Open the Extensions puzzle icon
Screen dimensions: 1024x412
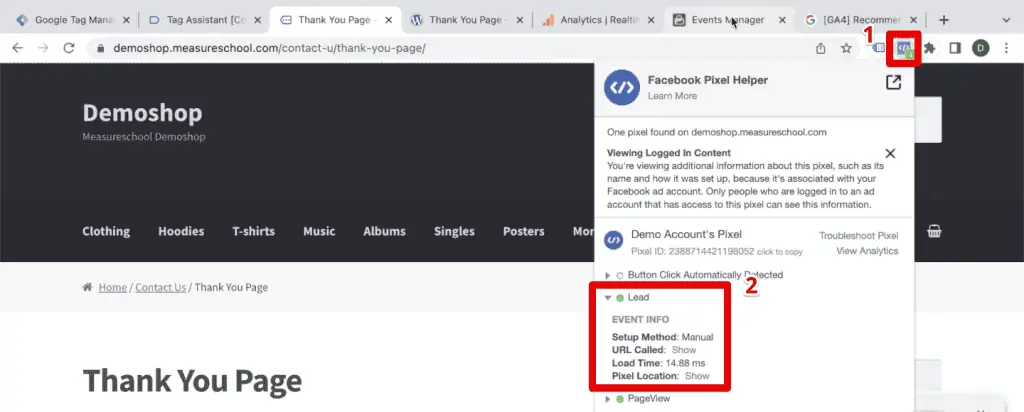coord(929,48)
